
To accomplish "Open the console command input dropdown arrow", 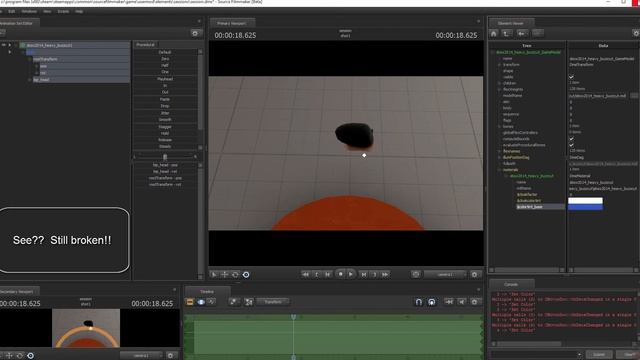I will click(579, 355).
